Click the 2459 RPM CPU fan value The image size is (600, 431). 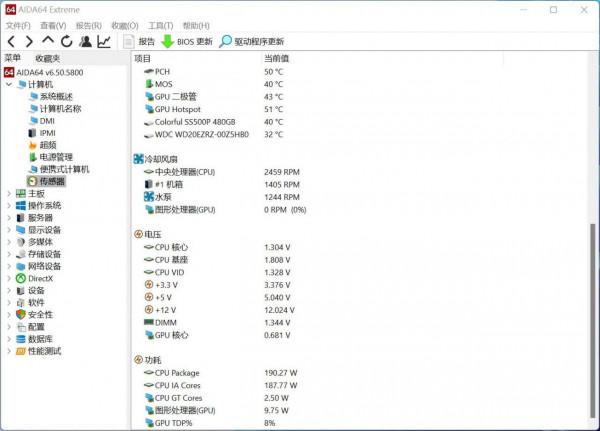tap(282, 172)
